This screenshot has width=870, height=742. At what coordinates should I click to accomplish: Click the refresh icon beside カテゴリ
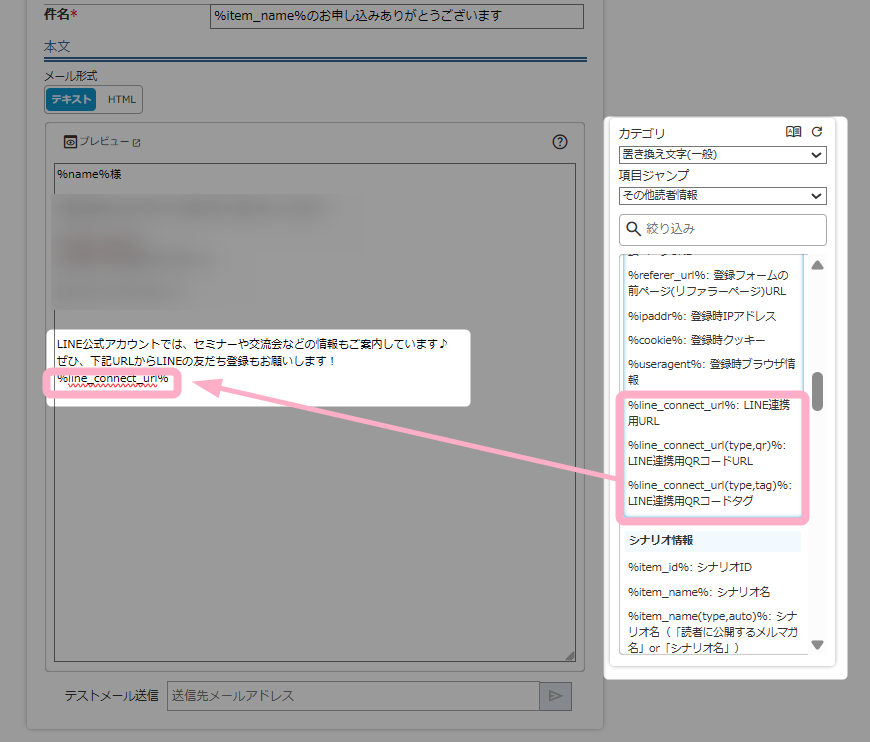point(817,132)
